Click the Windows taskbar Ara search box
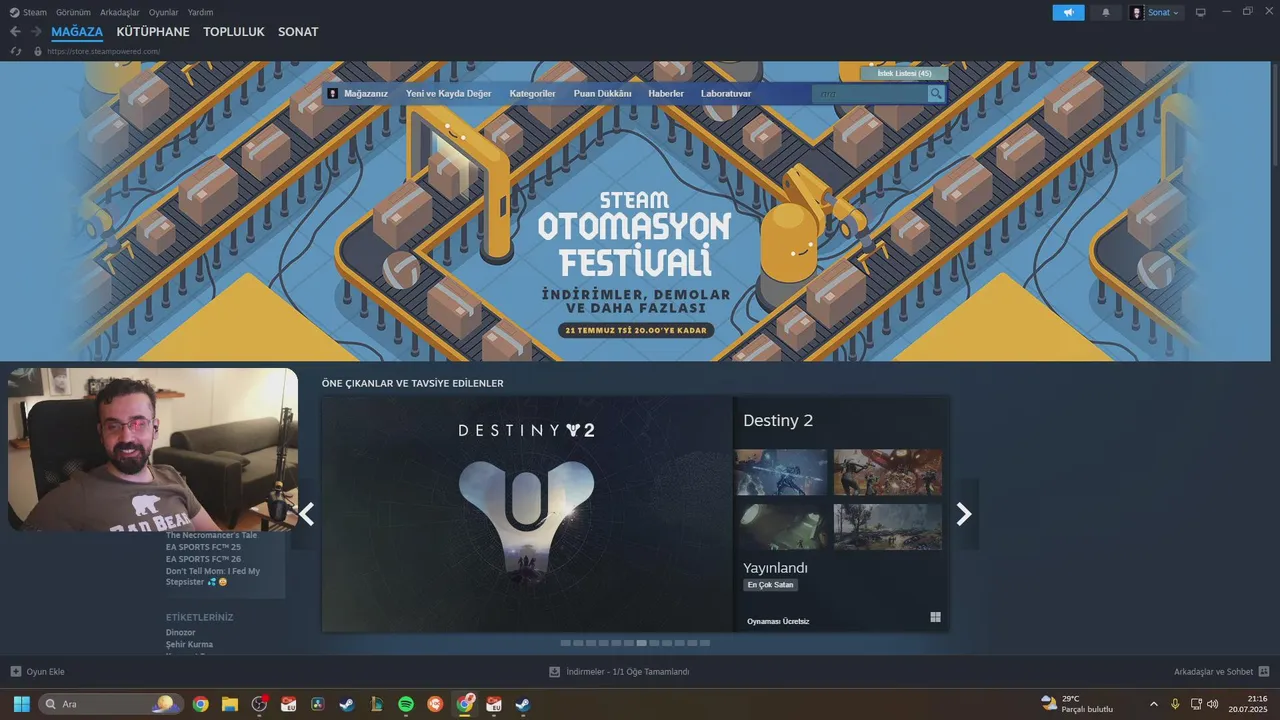The image size is (1280, 720). click(111, 704)
